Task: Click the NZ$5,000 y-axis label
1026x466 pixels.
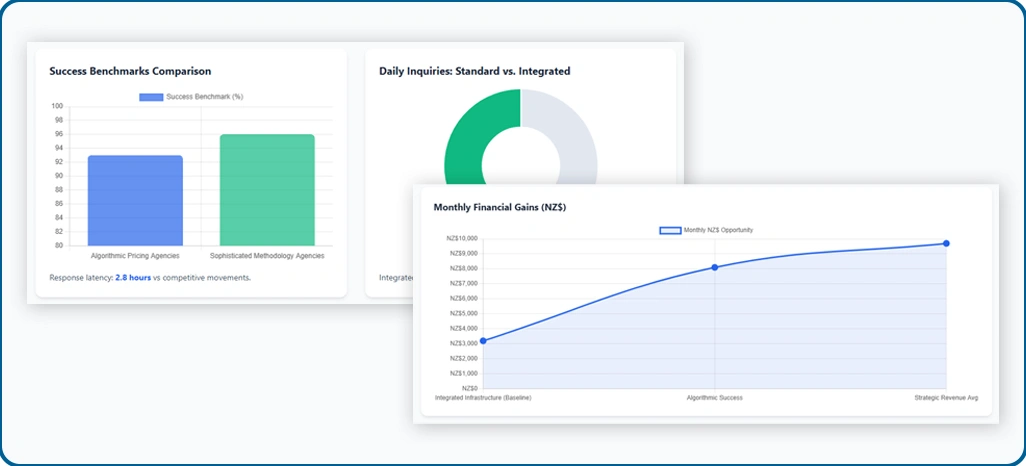Action: (x=465, y=314)
